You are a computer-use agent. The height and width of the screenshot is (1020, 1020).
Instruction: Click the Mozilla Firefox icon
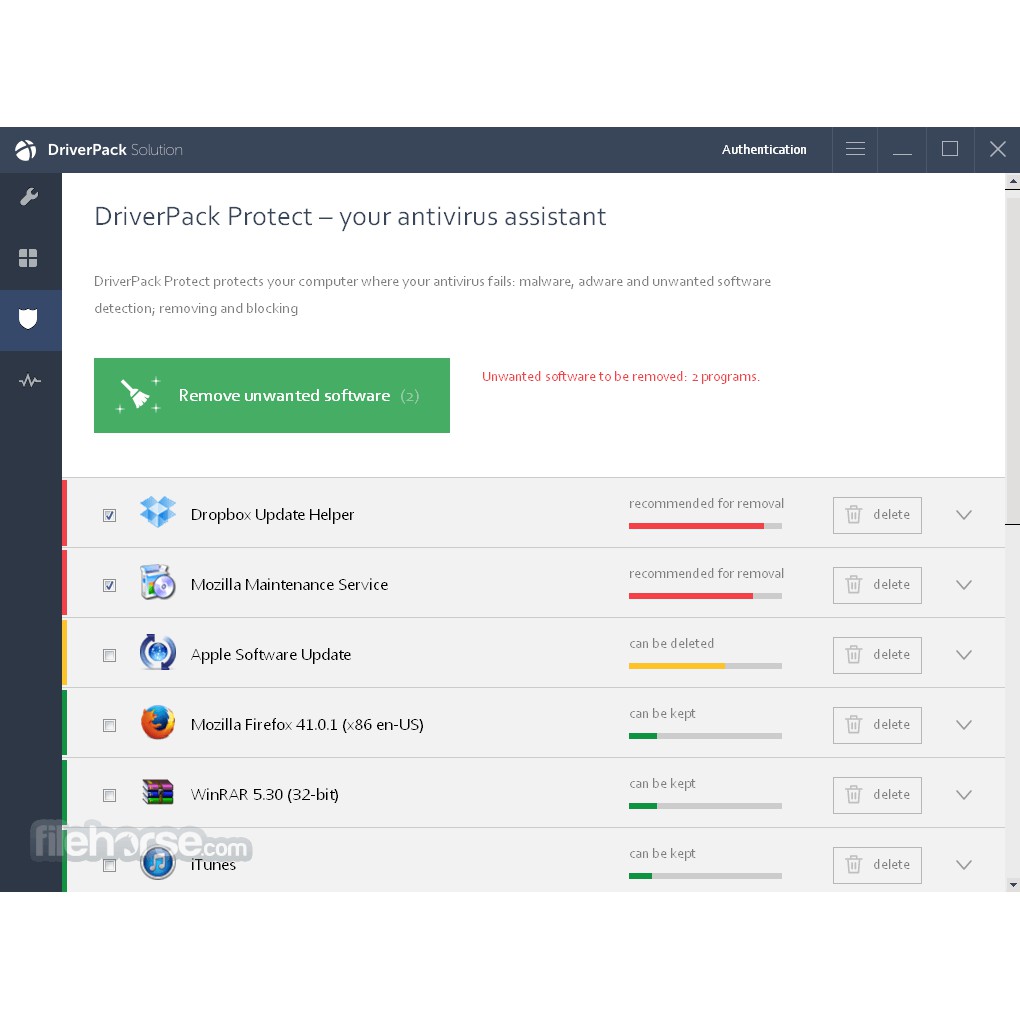coord(158,722)
